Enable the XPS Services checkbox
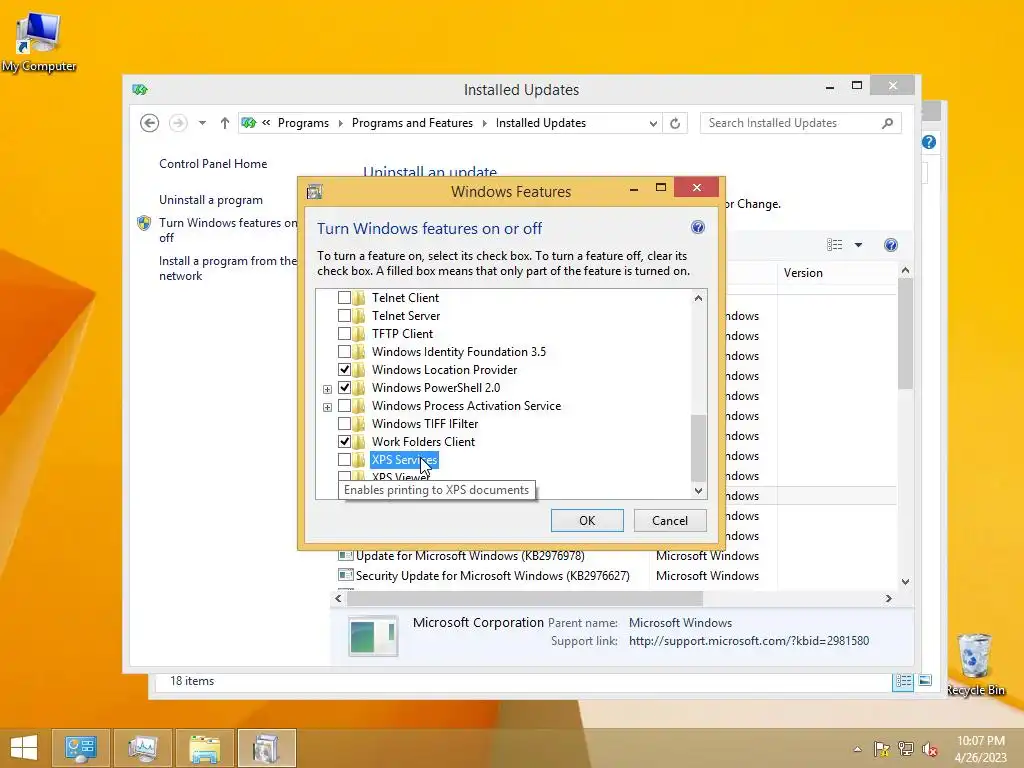 click(344, 460)
